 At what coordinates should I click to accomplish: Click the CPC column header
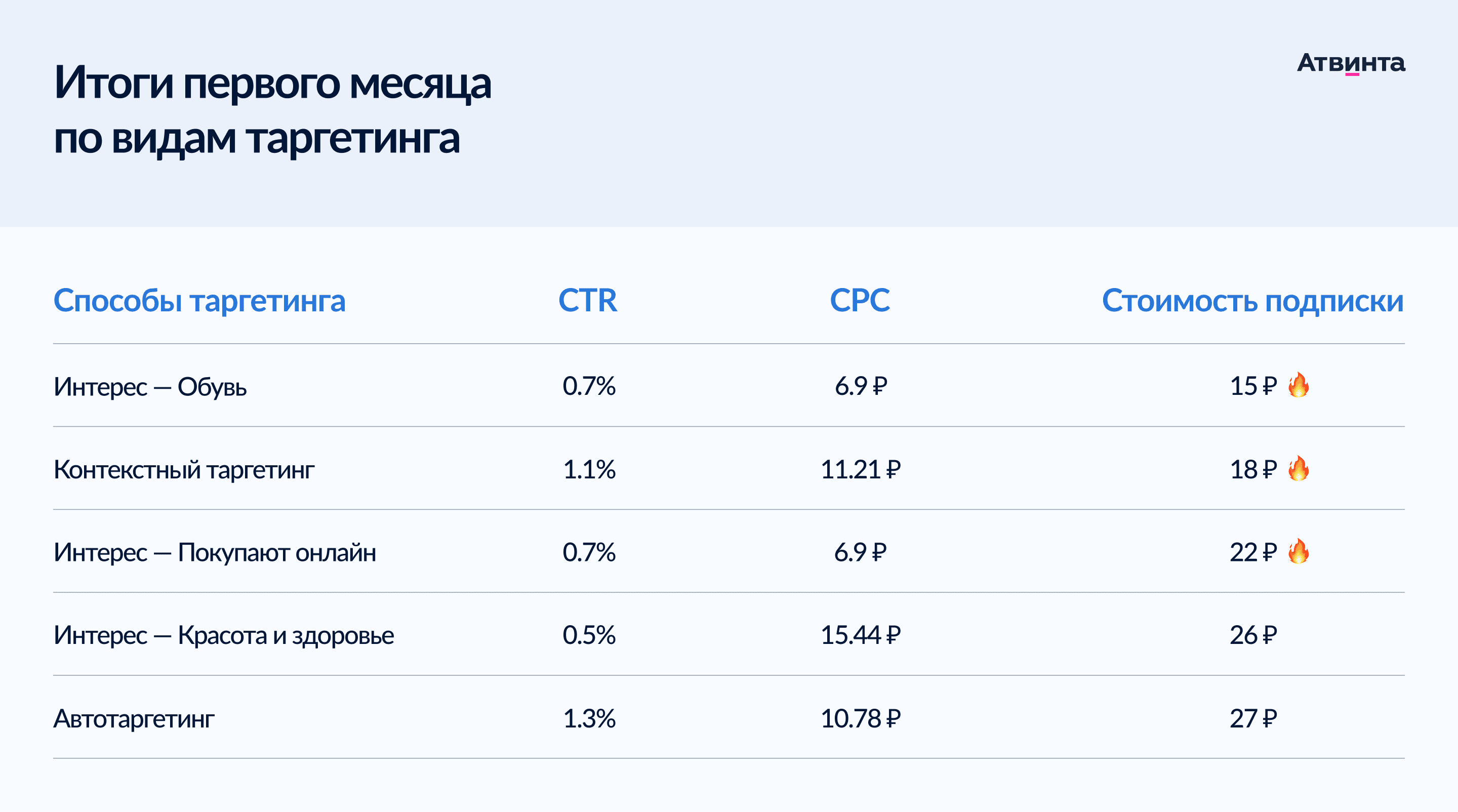[x=860, y=300]
